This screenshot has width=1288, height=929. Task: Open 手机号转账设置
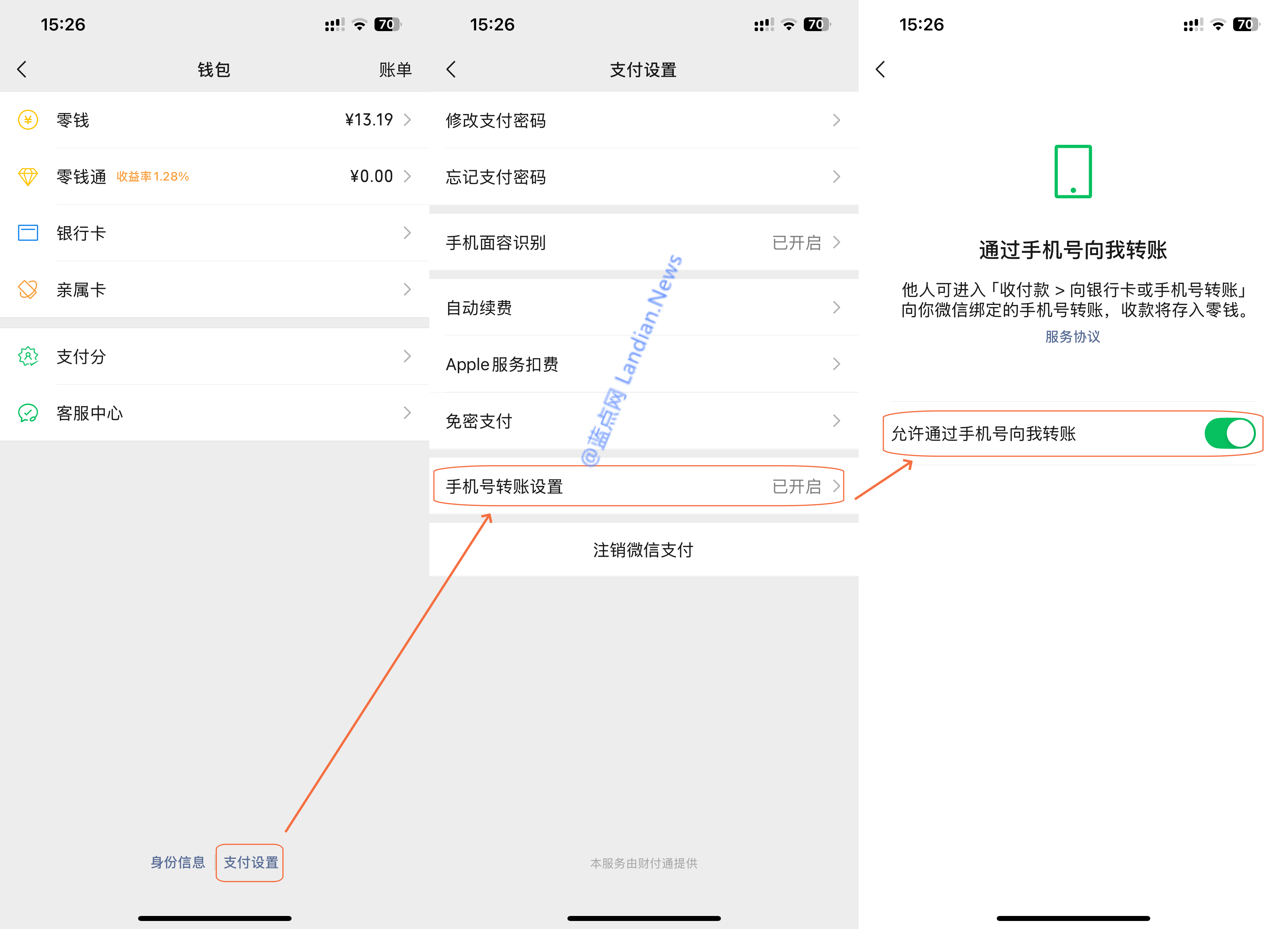[644, 487]
